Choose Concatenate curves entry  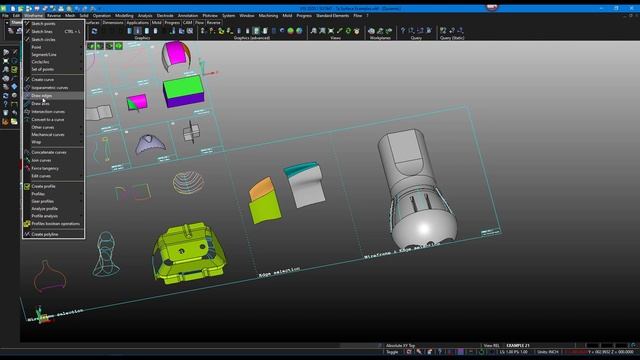(53, 152)
